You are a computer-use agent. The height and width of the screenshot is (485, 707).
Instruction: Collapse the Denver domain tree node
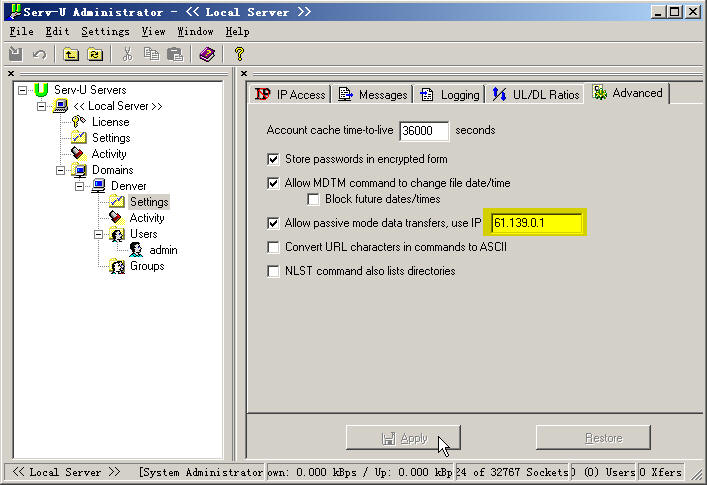(x=79, y=186)
